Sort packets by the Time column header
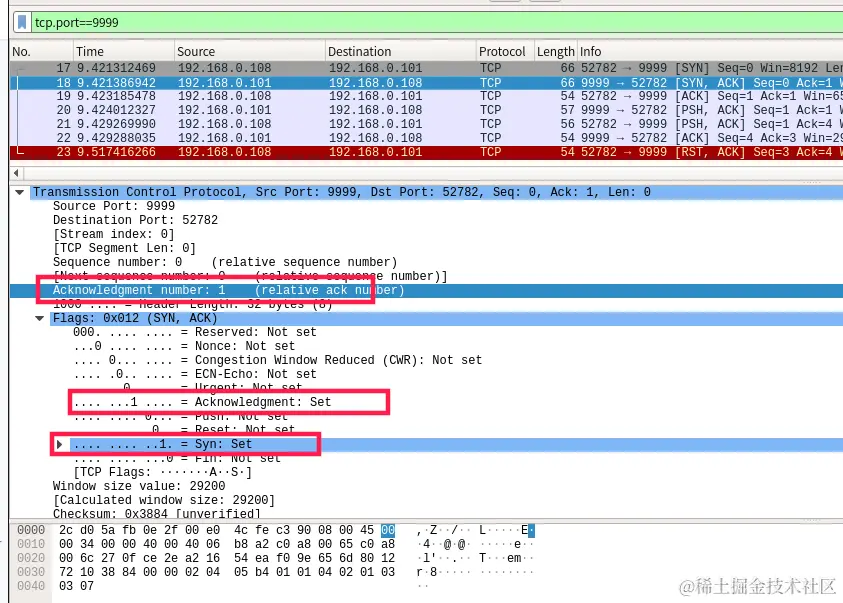This screenshot has height=603, width=843. pyautogui.click(x=124, y=52)
